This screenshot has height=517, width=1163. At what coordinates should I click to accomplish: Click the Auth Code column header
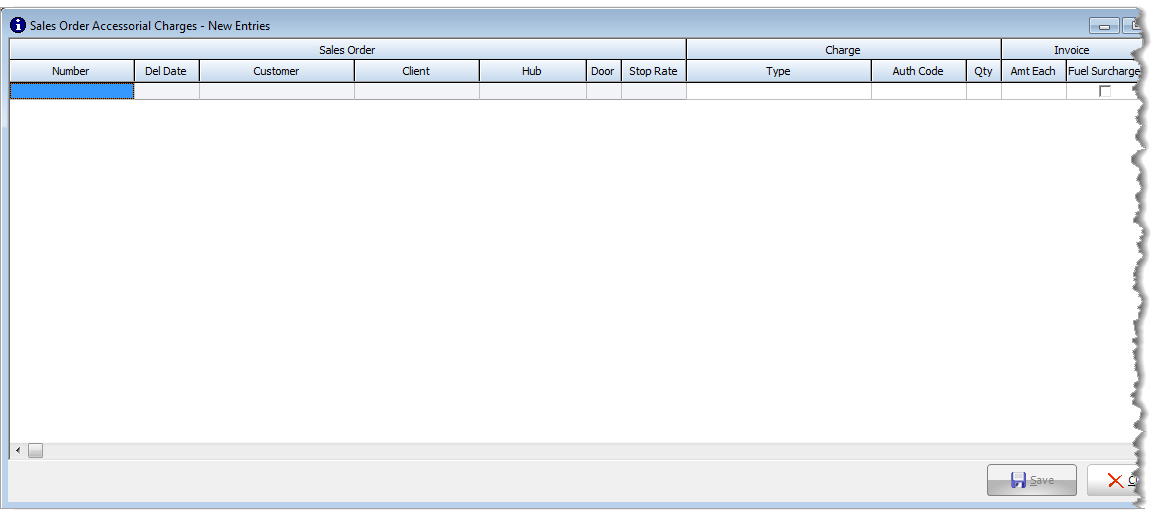point(919,71)
